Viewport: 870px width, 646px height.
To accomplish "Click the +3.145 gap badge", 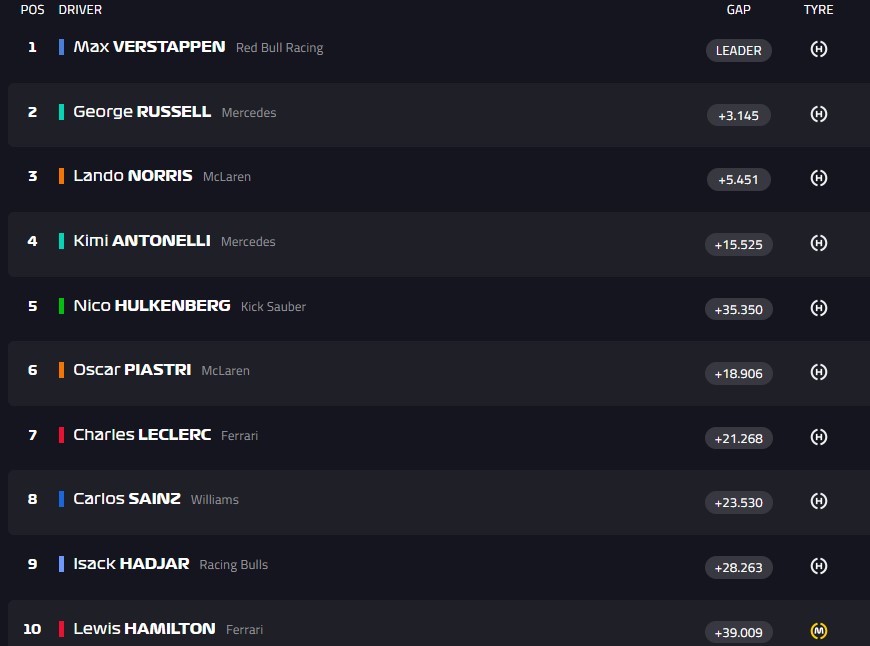I will tap(738, 115).
